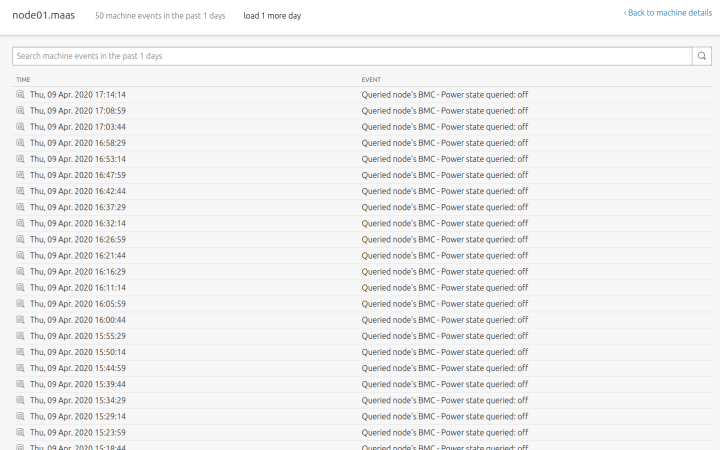Click event text in the 16:05:59 row
Viewport: 720px width, 450px height.
tap(444, 304)
